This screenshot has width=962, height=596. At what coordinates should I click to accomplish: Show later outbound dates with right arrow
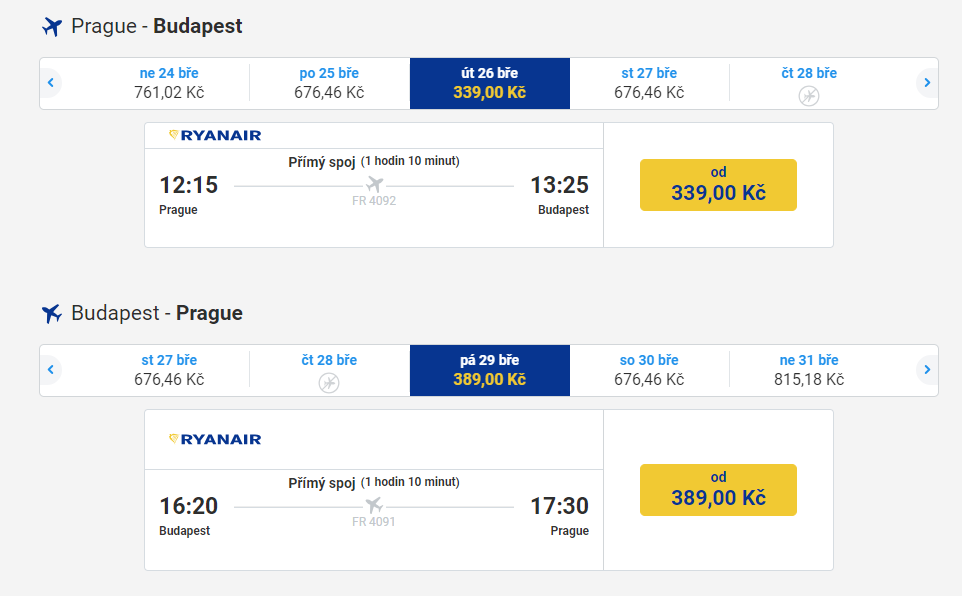[x=928, y=83]
